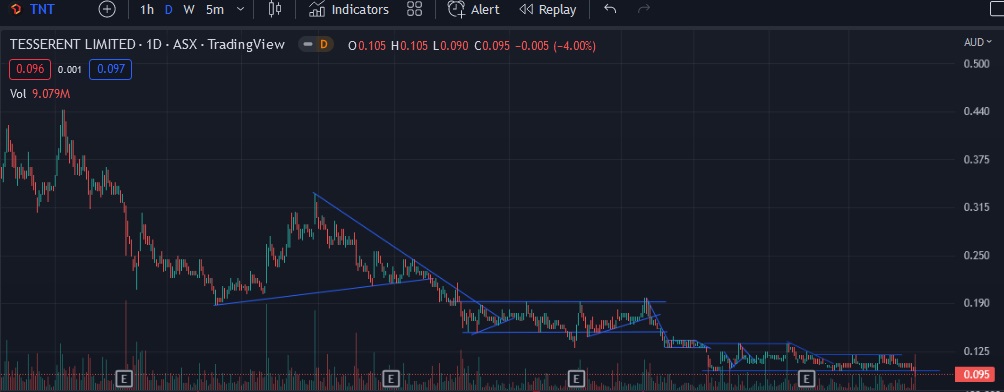Click the plus icon to compare symbols
Screen dimensions: 1004x392
click(108, 10)
